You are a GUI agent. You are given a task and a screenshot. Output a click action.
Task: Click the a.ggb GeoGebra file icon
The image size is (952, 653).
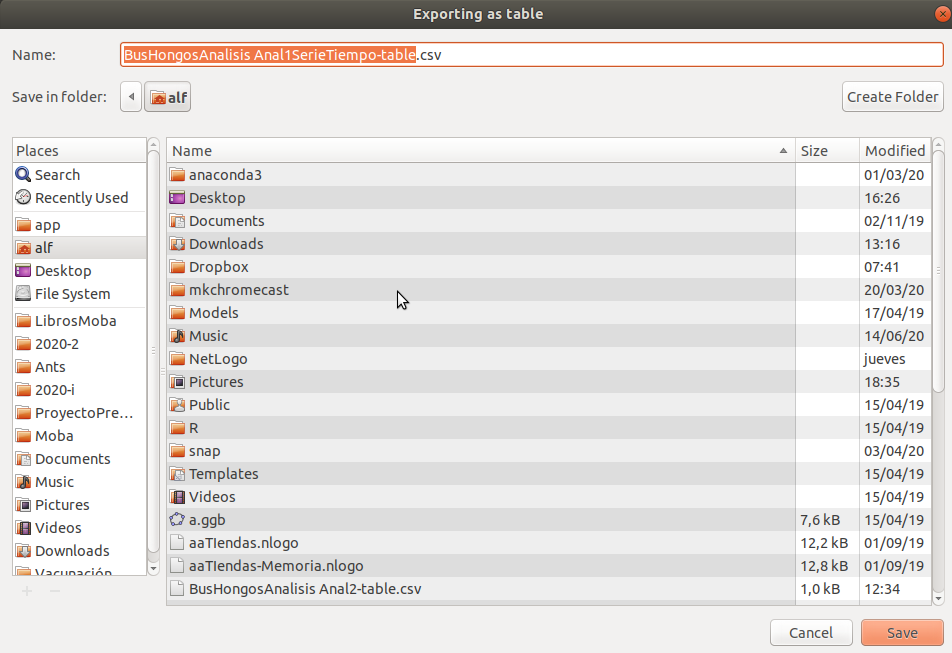177,519
